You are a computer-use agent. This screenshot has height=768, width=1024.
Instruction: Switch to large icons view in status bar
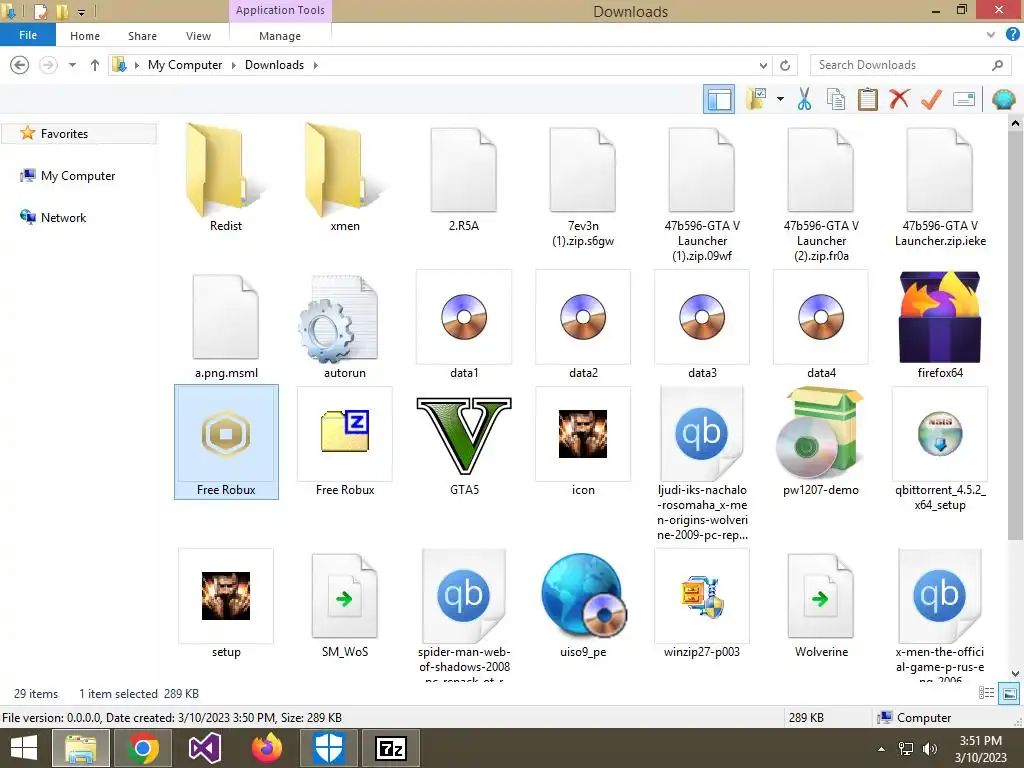pos(1009,693)
